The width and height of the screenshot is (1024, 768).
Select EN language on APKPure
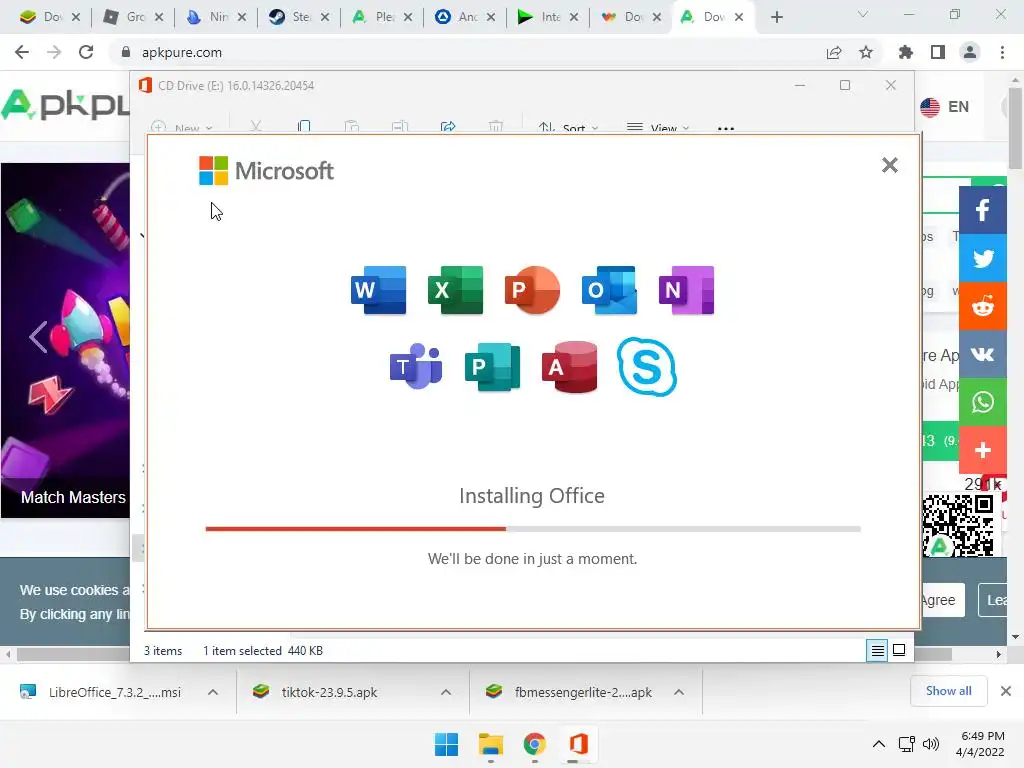point(945,106)
